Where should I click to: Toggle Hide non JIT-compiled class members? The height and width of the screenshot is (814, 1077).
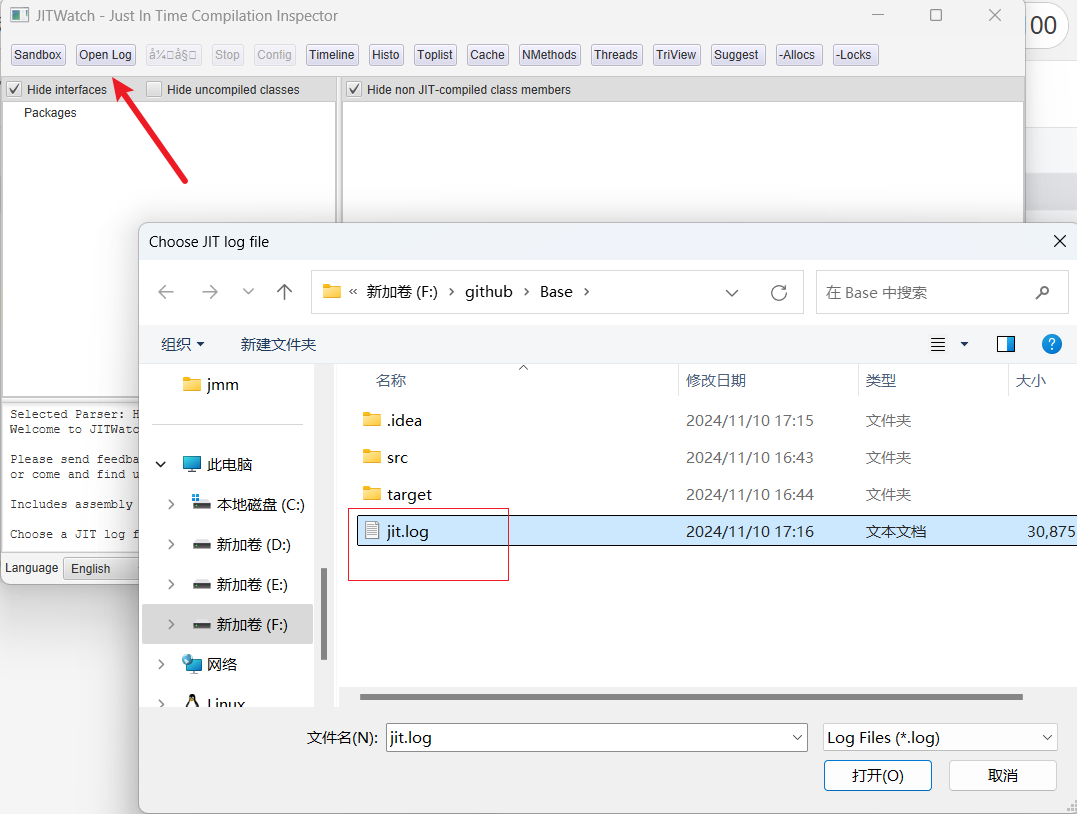(x=354, y=90)
